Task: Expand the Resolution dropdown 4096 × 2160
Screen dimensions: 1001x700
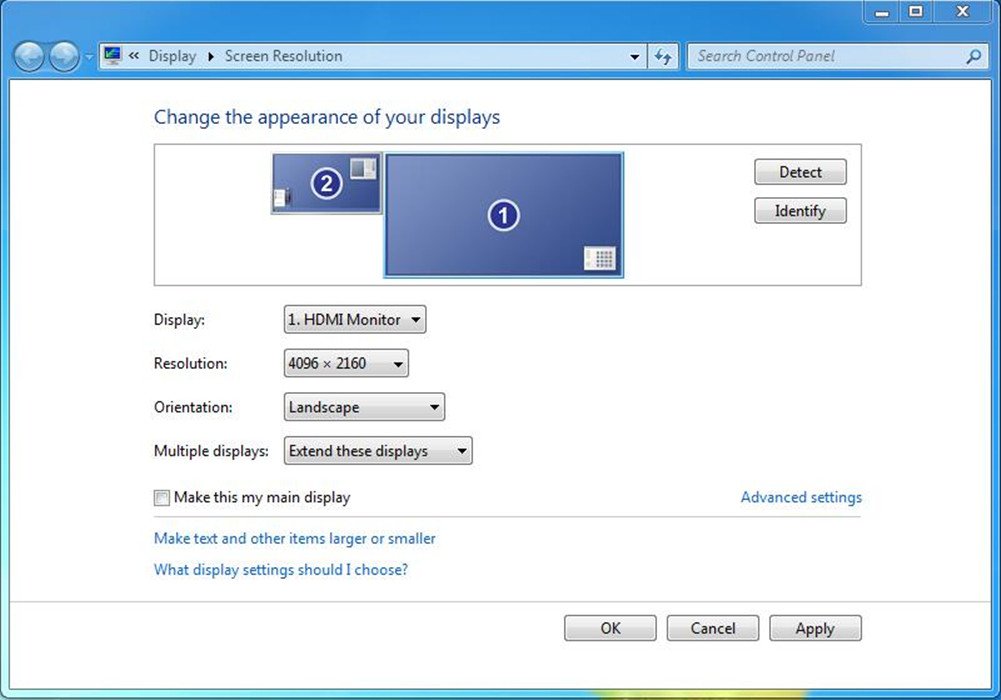Action: [346, 364]
